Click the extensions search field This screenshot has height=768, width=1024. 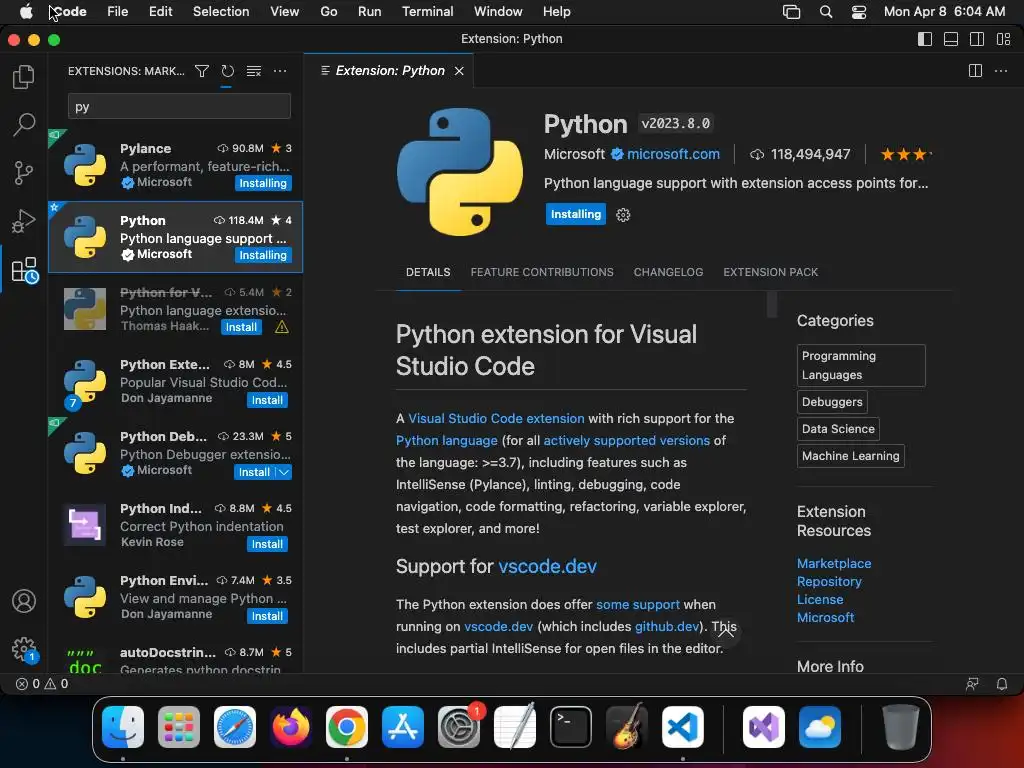(179, 106)
